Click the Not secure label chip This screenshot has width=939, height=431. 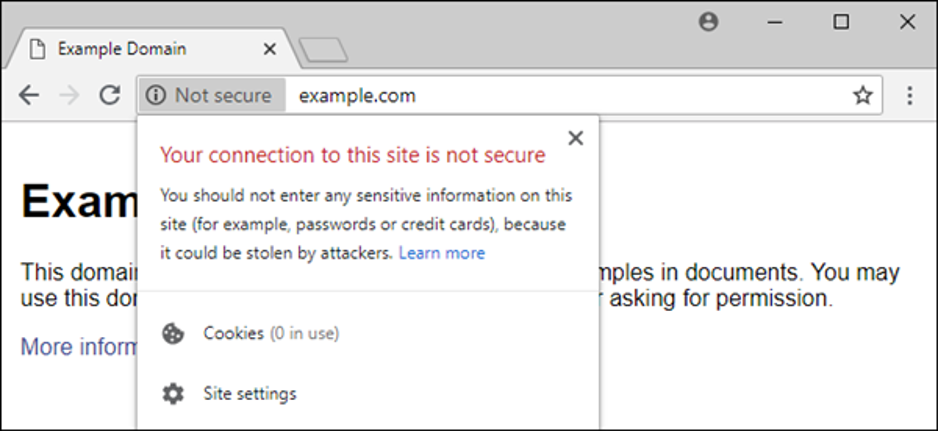[212, 95]
